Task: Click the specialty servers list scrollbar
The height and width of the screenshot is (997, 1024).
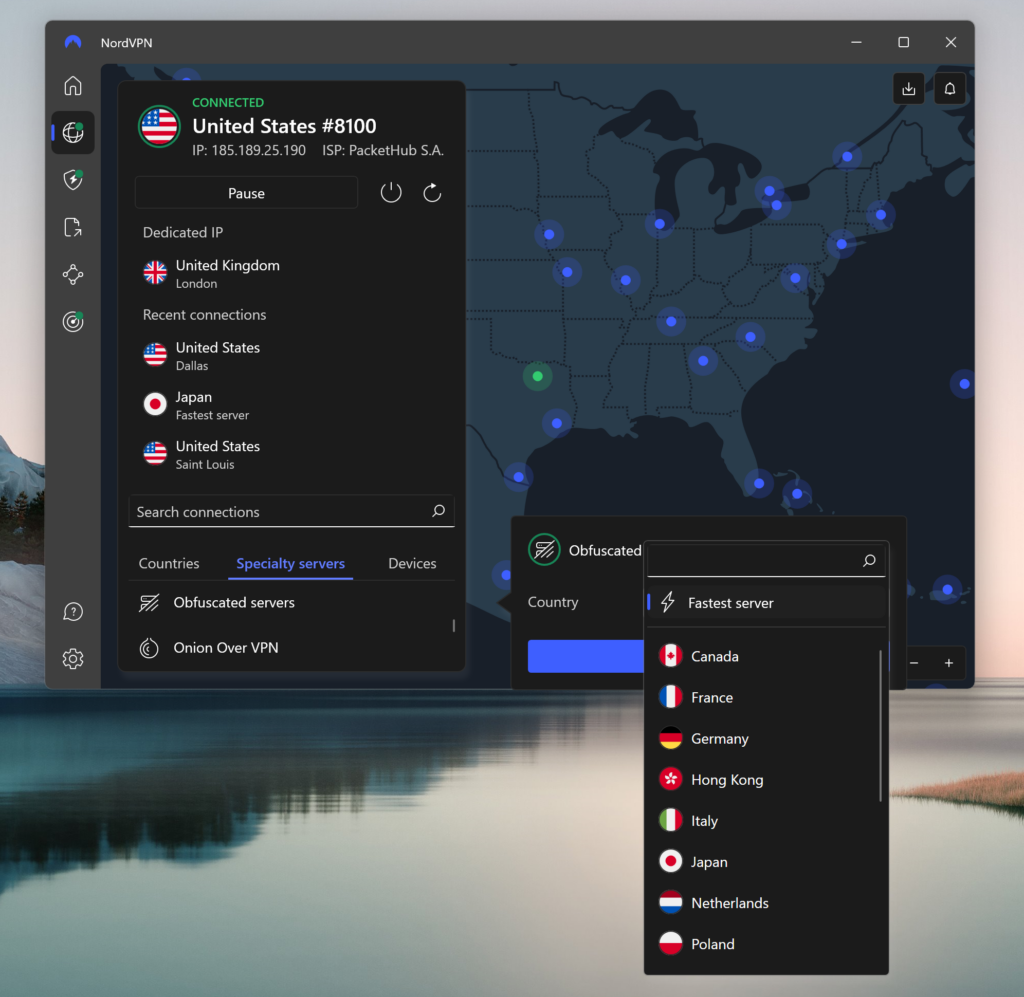Action: (453, 625)
